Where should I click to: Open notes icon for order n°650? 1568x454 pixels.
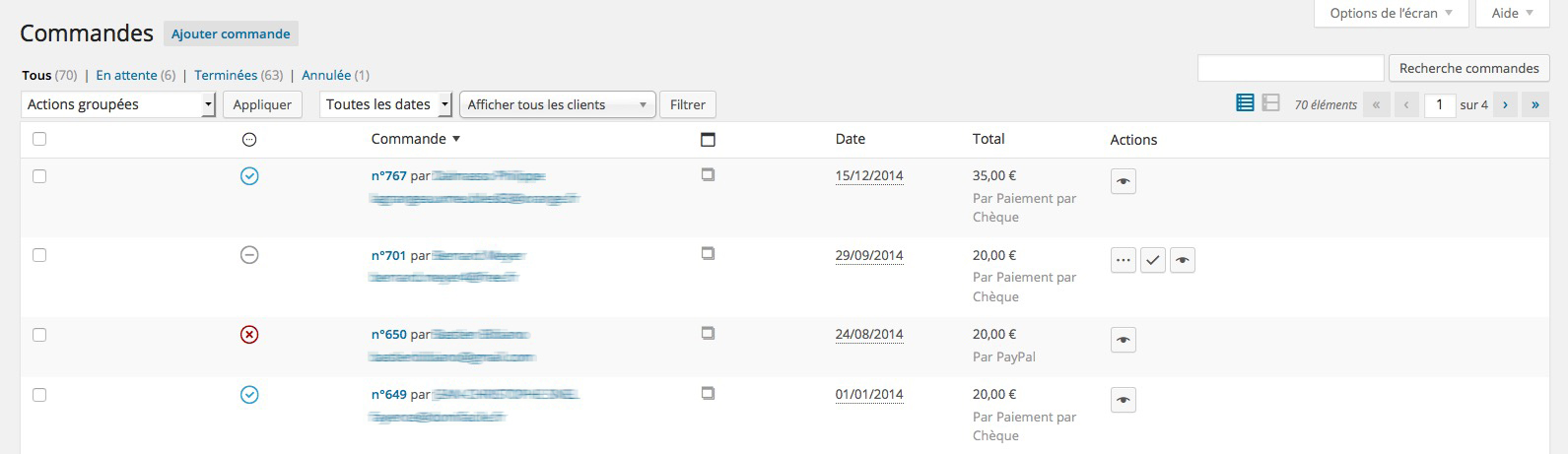point(708,334)
